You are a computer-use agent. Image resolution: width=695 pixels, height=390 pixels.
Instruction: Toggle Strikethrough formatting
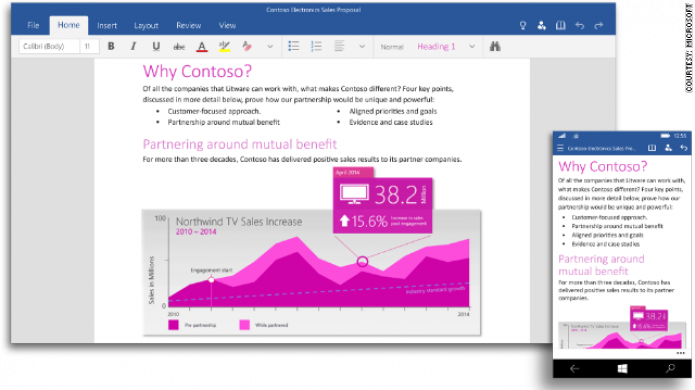[x=179, y=47]
